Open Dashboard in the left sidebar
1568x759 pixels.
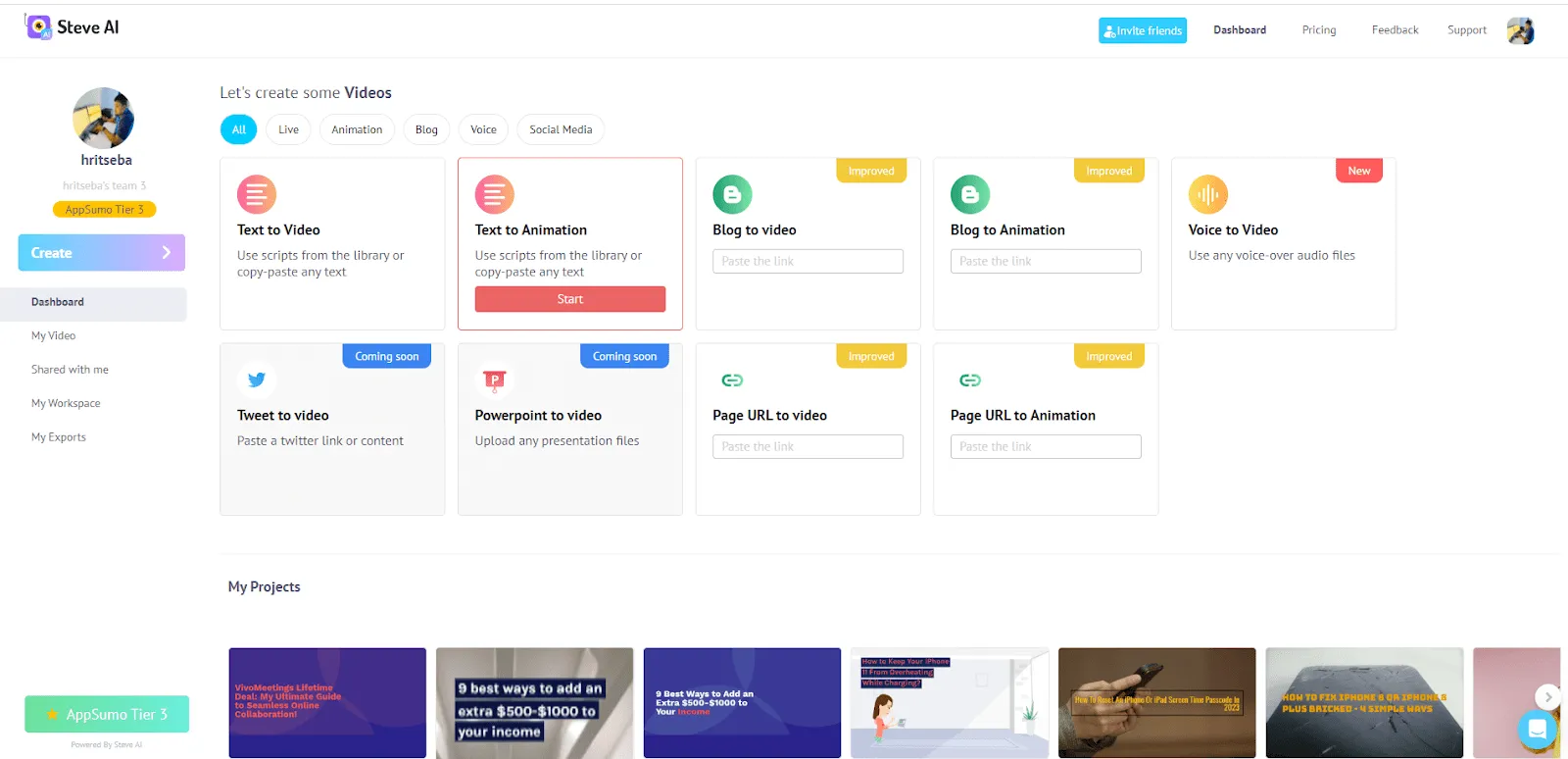click(x=94, y=302)
